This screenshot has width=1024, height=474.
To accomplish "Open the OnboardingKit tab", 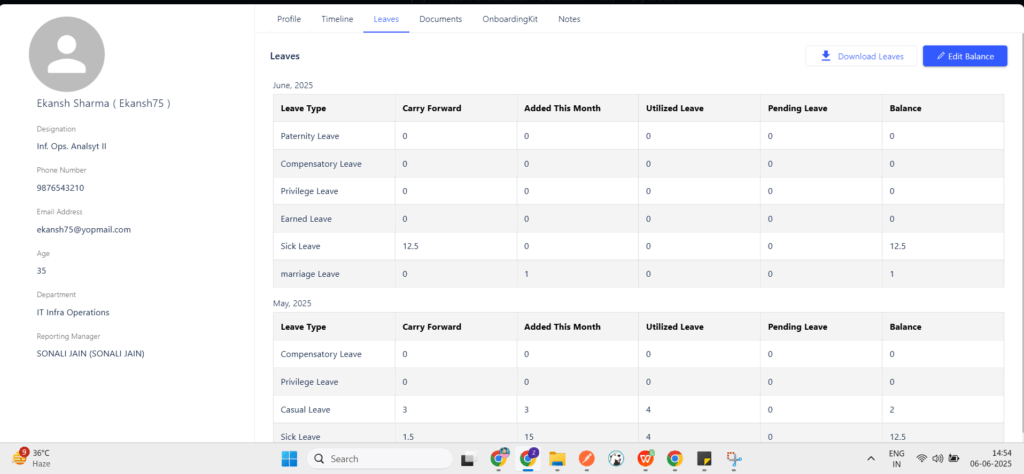I will point(510,19).
